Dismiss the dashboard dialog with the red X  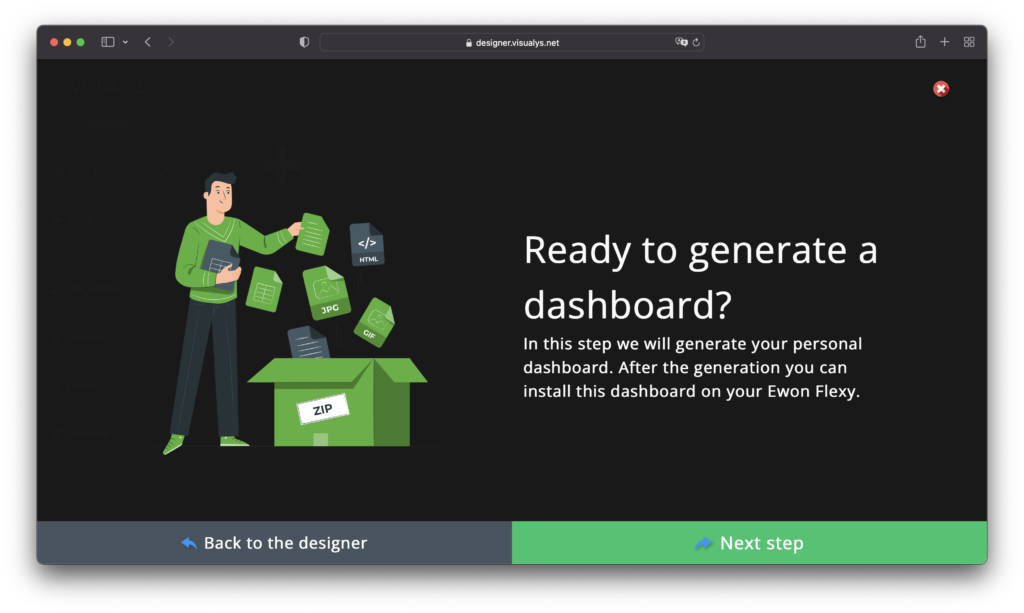click(x=940, y=88)
